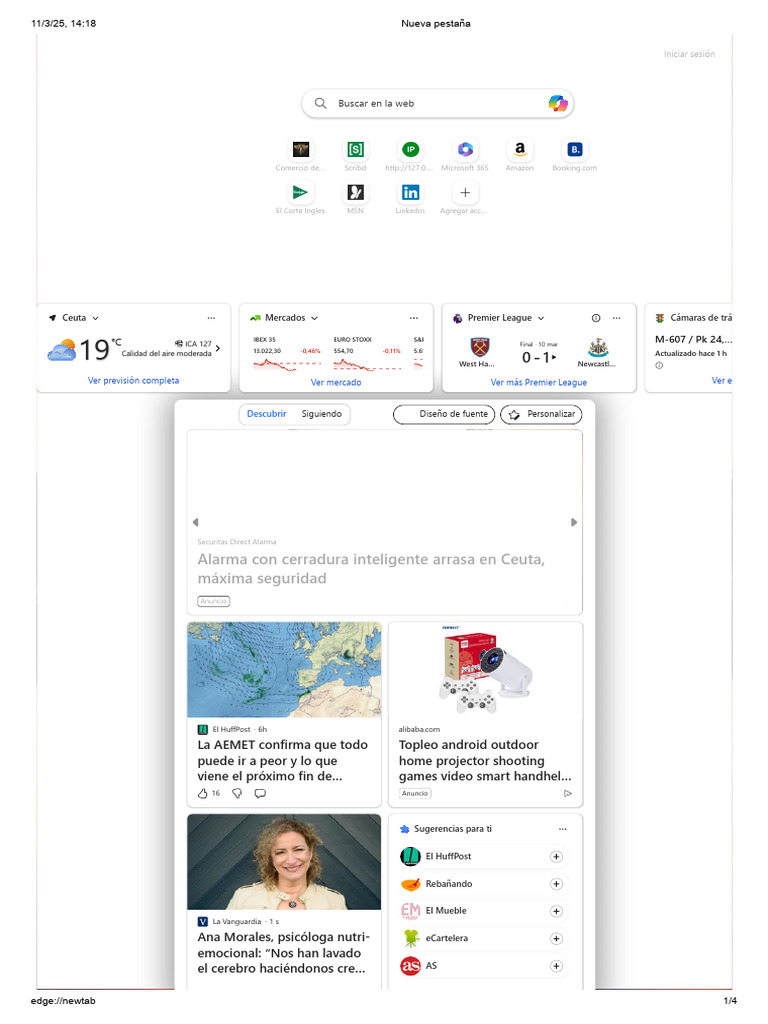Expand the Premier League dropdown
768x1024 pixels.
pos(541,318)
